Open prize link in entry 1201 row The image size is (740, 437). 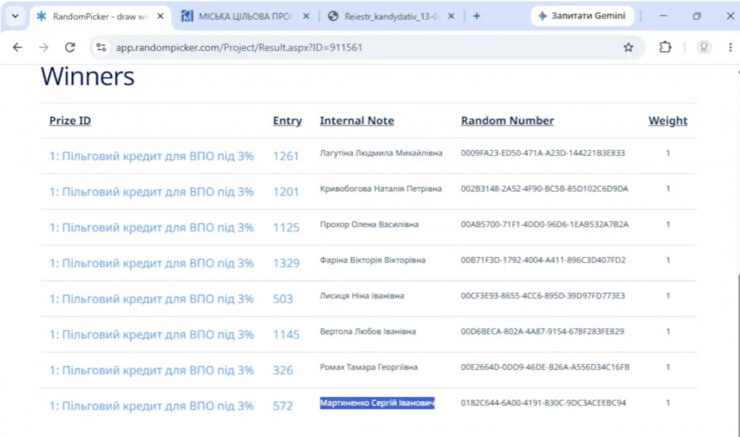tap(151, 192)
